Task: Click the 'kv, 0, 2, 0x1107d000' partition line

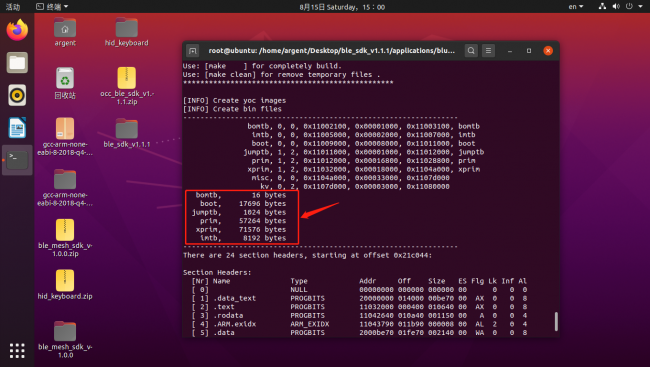Action: 355,187
